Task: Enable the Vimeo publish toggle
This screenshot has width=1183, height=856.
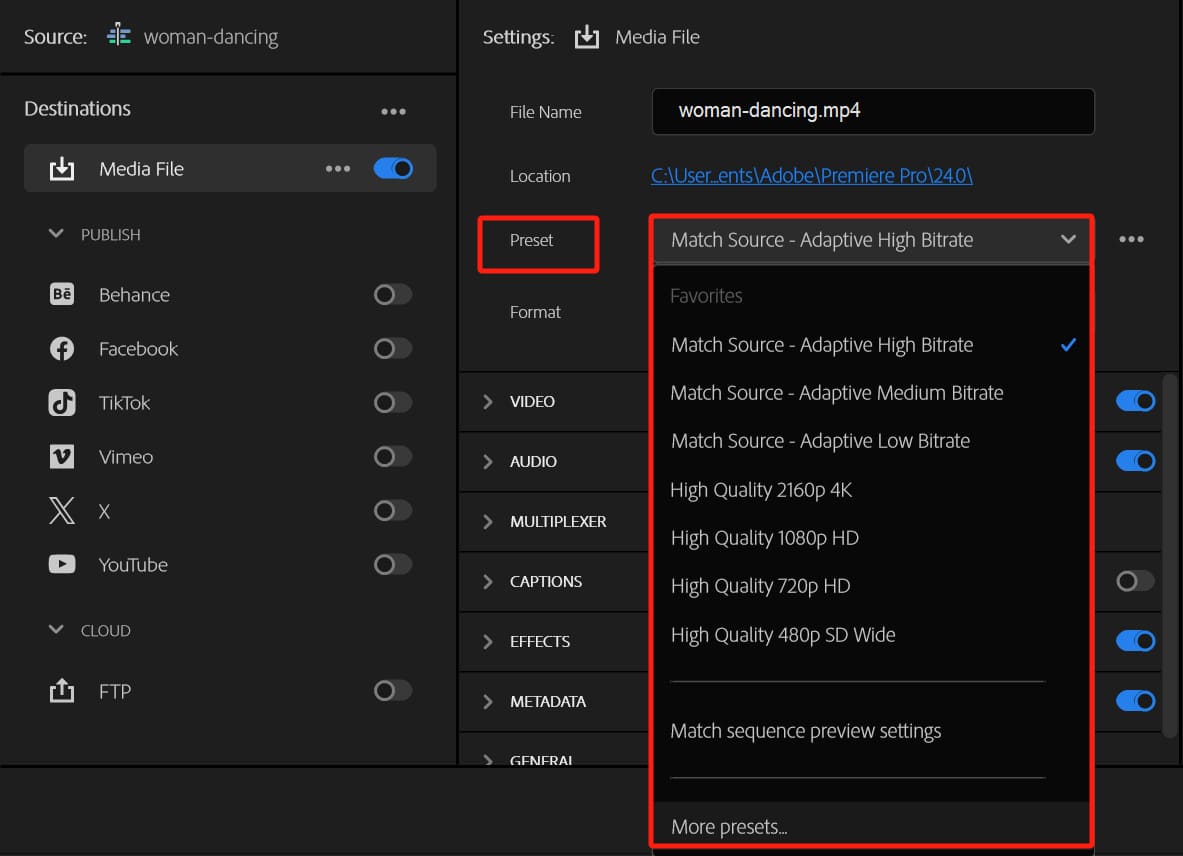Action: pyautogui.click(x=393, y=456)
